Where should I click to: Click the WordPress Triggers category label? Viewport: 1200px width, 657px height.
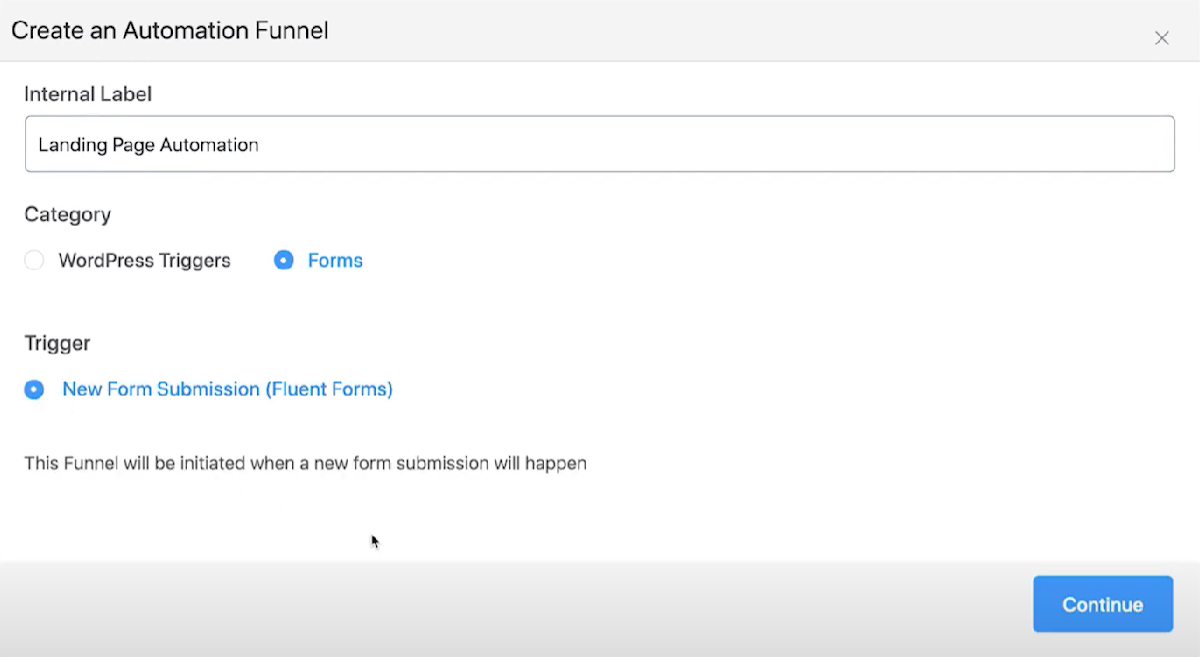point(144,260)
